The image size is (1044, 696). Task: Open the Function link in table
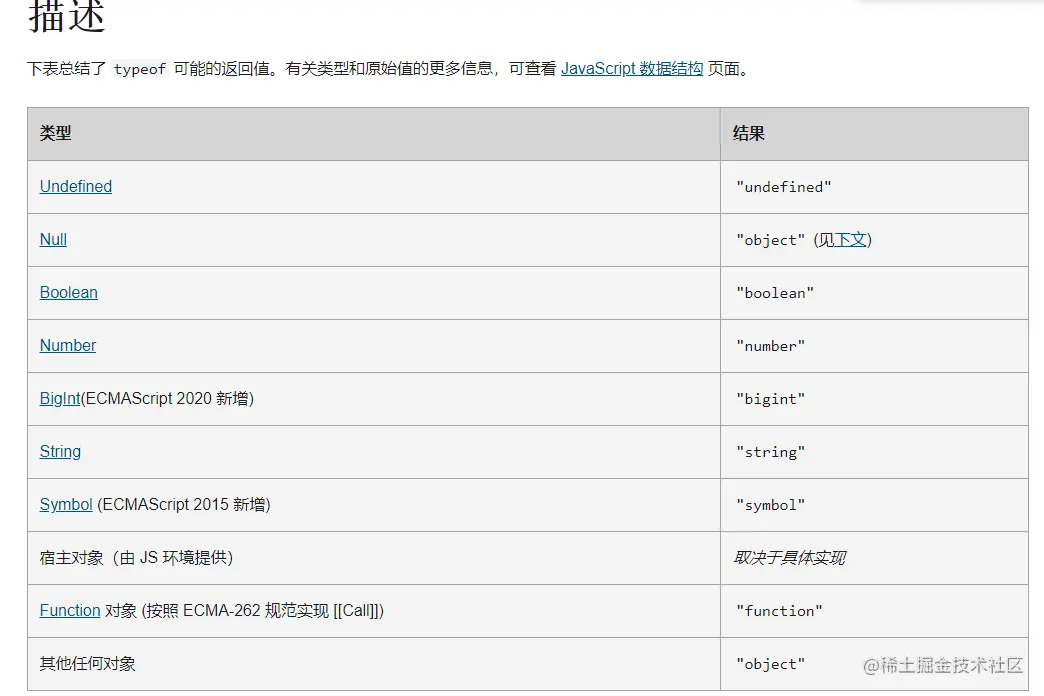70,611
